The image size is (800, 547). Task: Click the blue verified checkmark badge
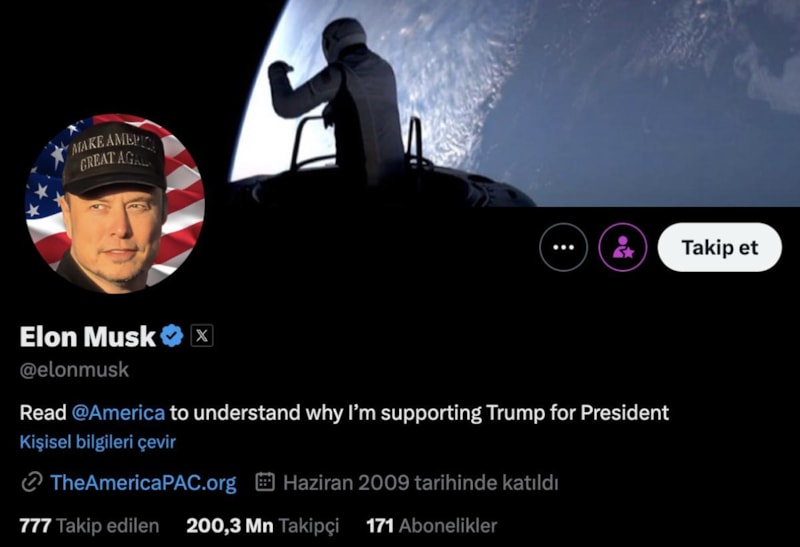coord(172,336)
